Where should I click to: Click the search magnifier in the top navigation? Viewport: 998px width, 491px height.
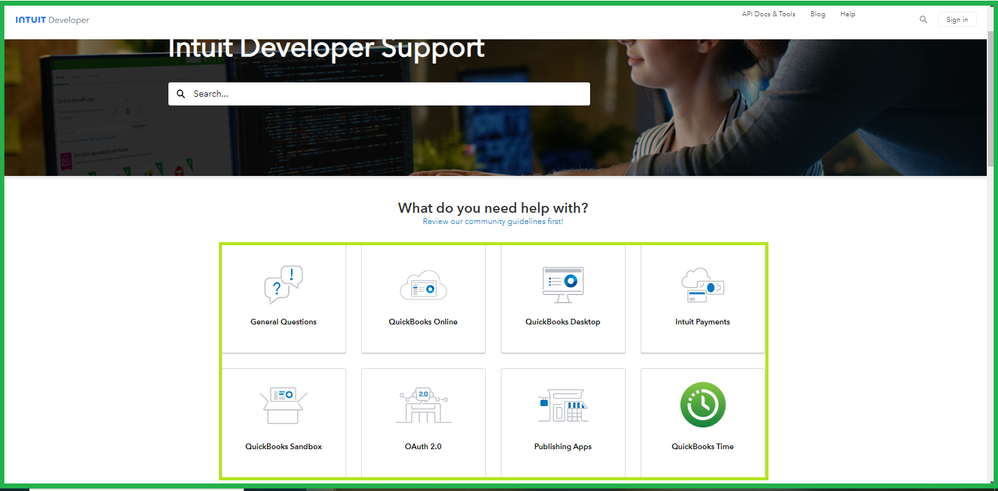pos(924,20)
